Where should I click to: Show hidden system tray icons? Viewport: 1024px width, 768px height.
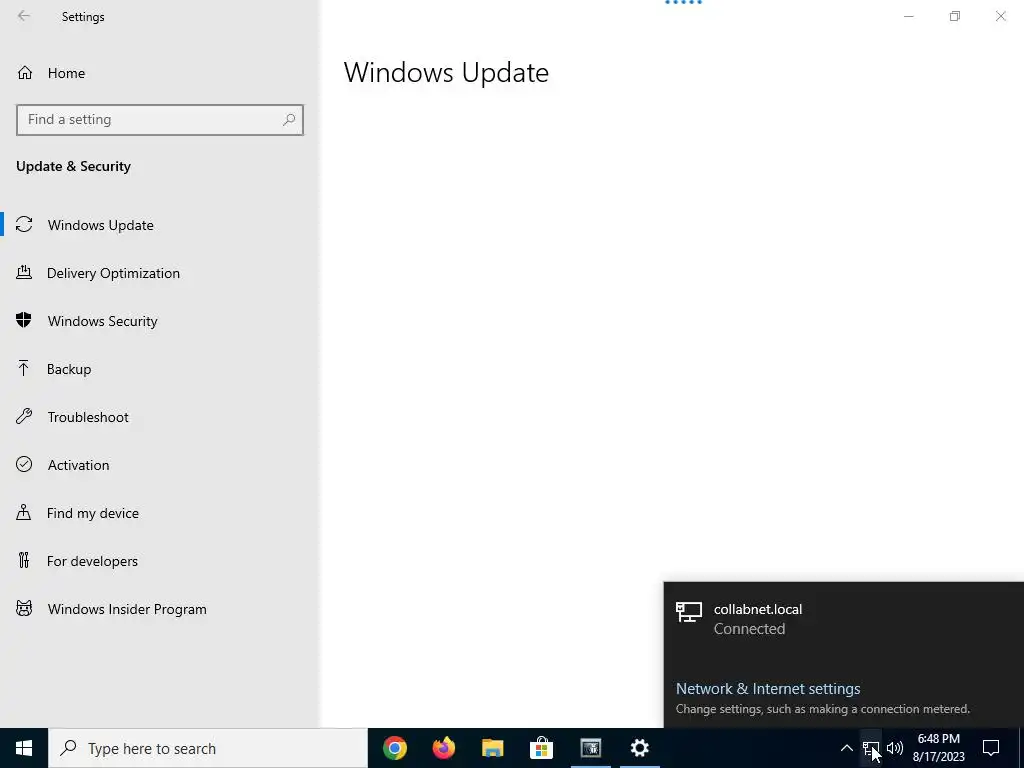pos(846,748)
